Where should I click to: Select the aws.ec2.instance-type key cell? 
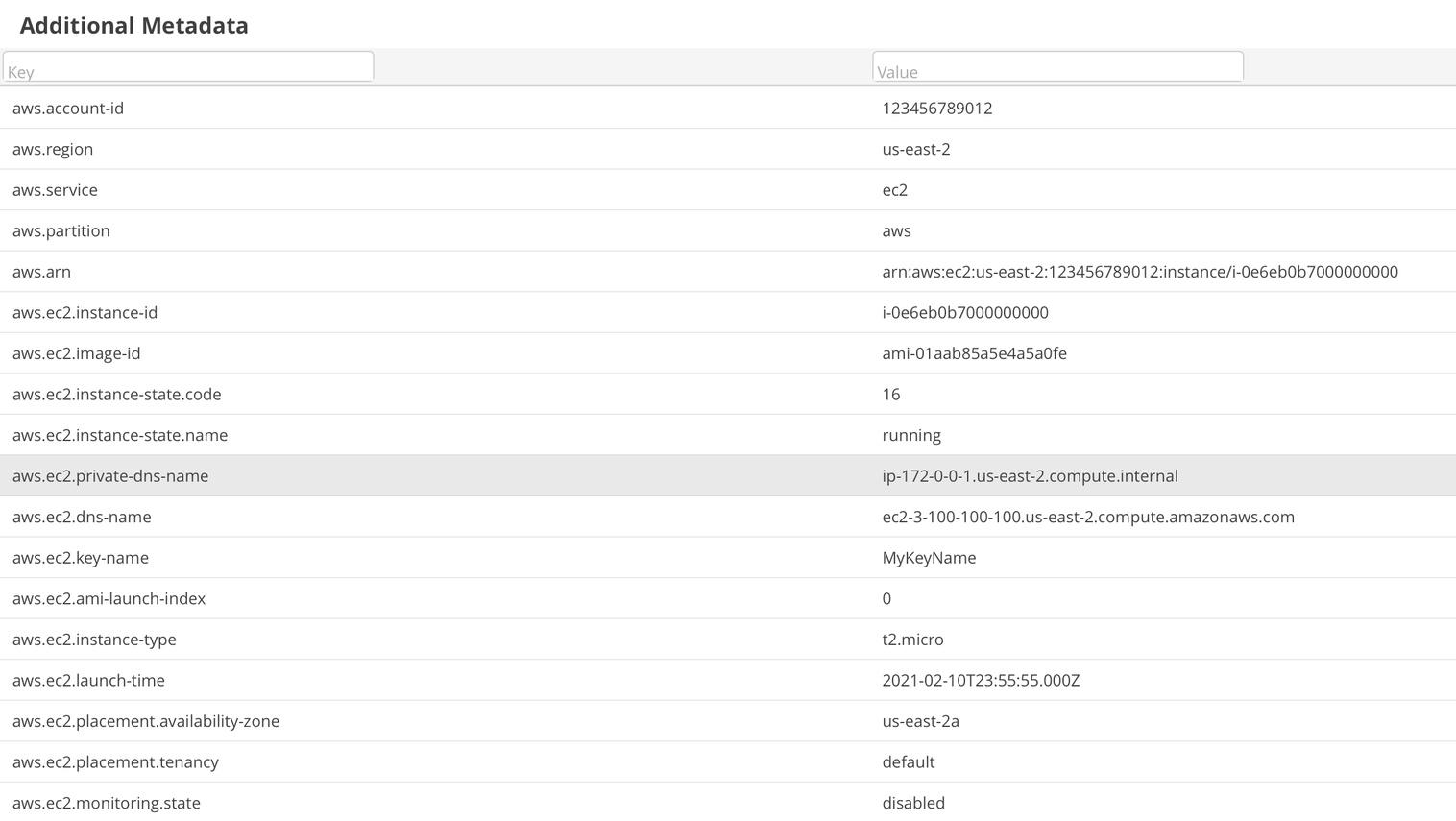(94, 640)
